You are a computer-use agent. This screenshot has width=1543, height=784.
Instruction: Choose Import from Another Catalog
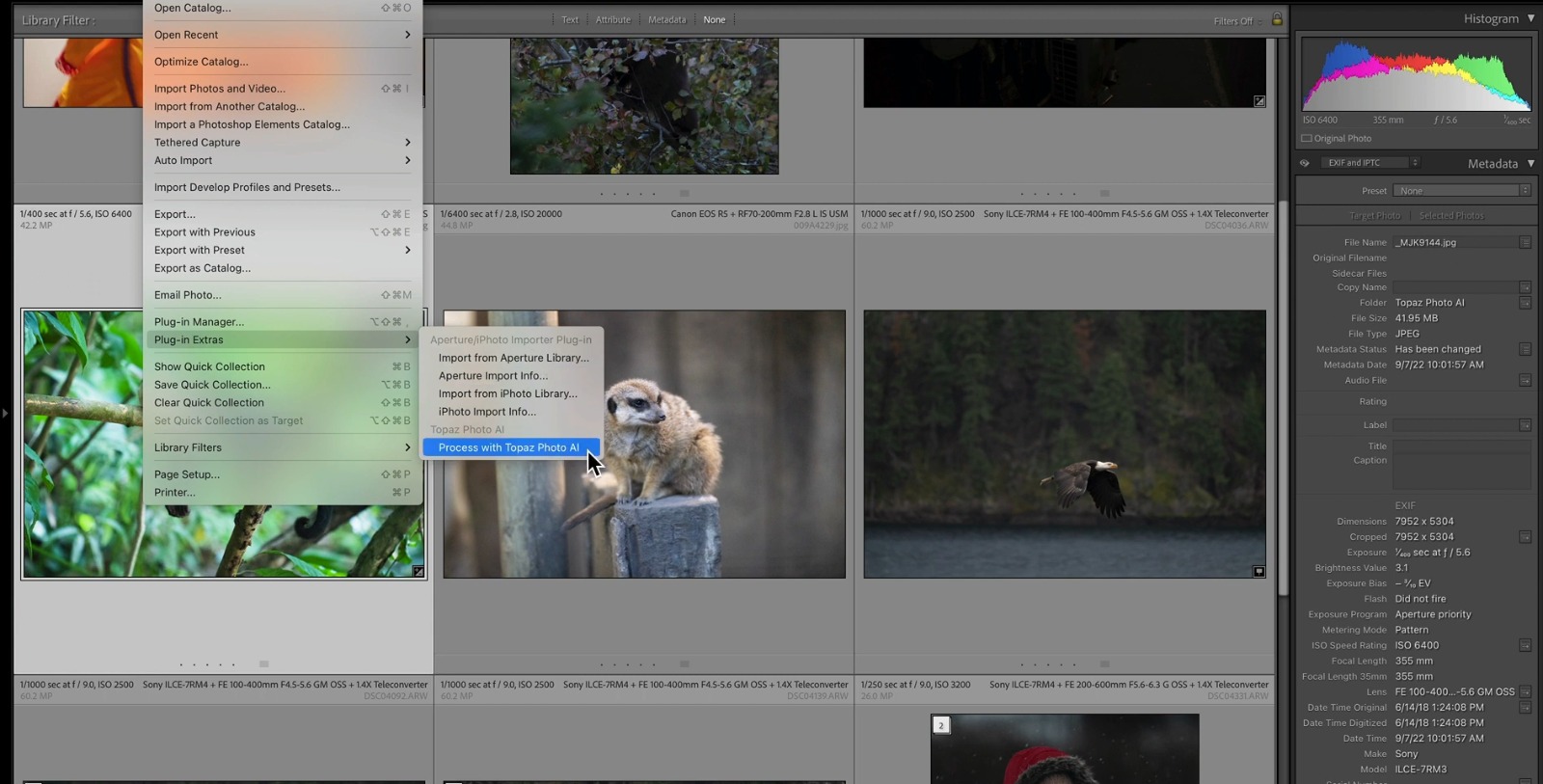pos(282,106)
